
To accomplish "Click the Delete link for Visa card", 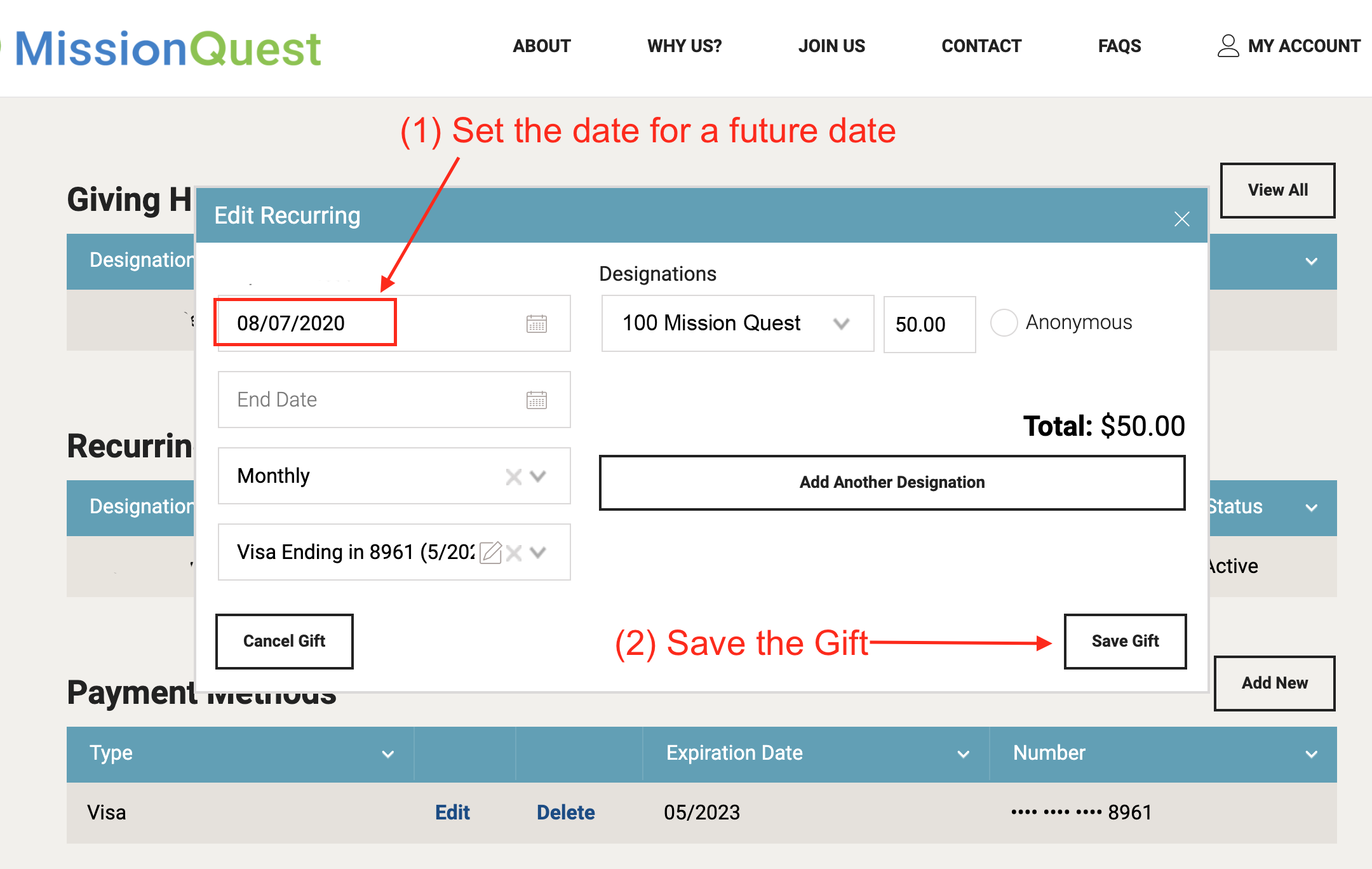I will 565,812.
